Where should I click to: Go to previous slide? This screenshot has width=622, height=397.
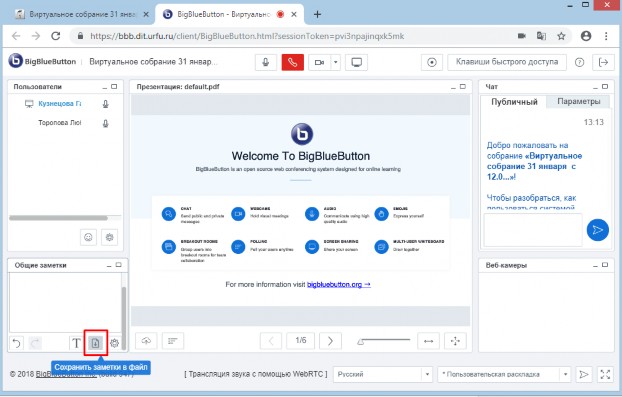(x=271, y=341)
